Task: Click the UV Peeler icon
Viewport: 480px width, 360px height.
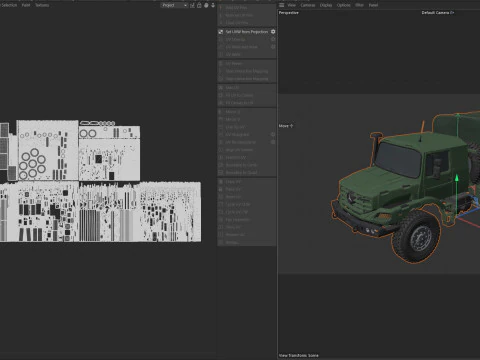Action: coord(221,63)
